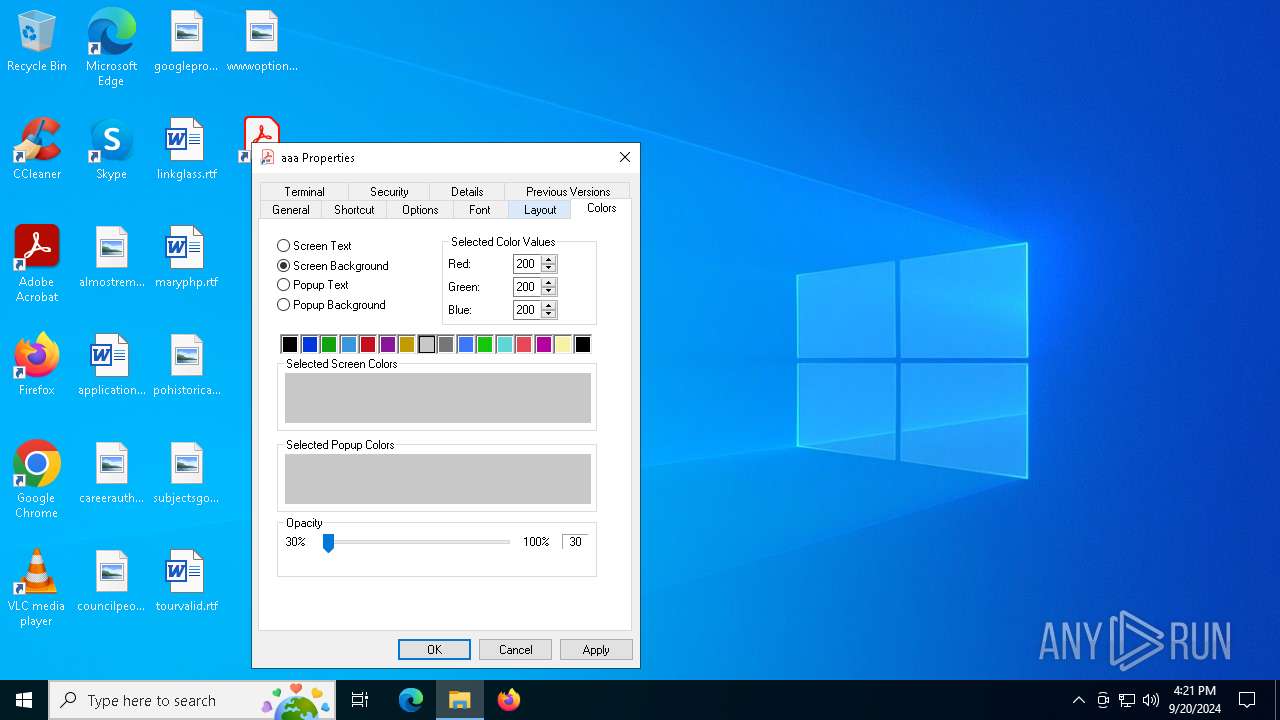This screenshot has height=720, width=1280.
Task: Pick the dark gray color swatch
Action: click(x=446, y=345)
